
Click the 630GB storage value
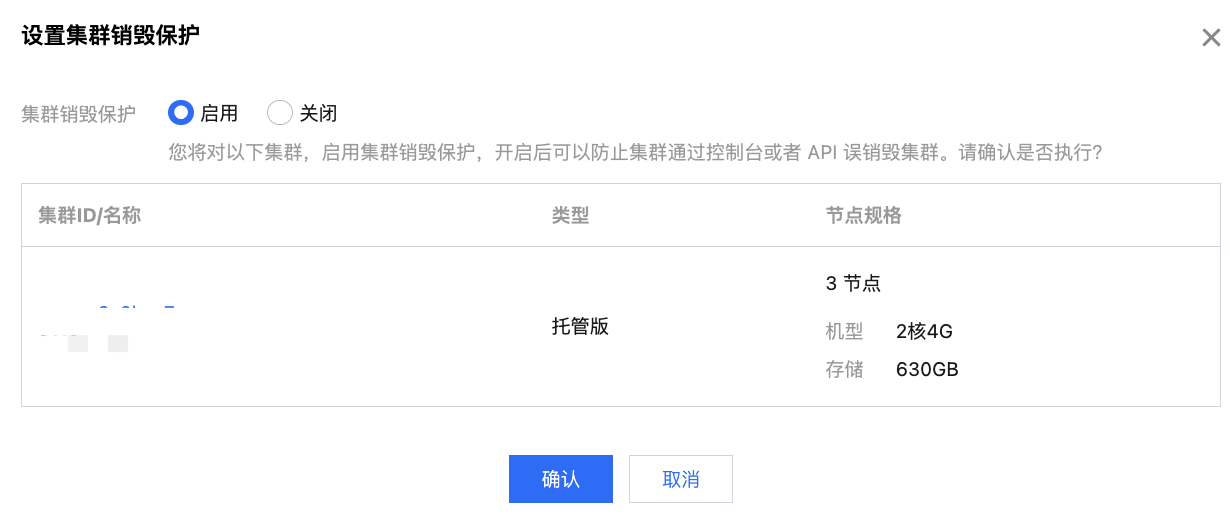(x=927, y=370)
